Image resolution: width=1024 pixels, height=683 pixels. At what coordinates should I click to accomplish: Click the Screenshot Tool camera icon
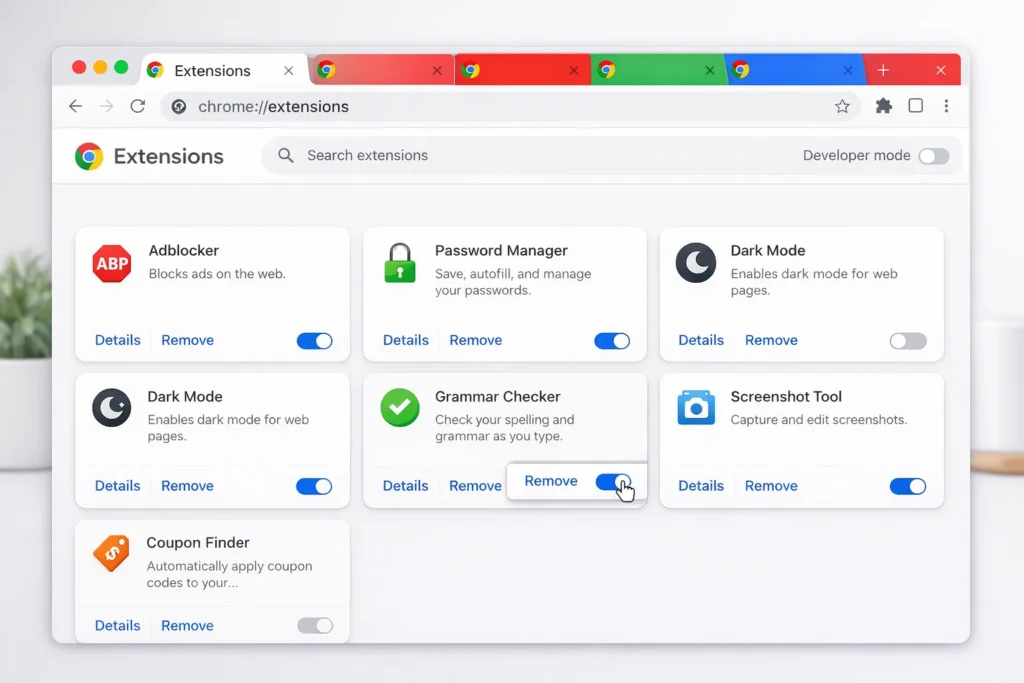(x=696, y=408)
